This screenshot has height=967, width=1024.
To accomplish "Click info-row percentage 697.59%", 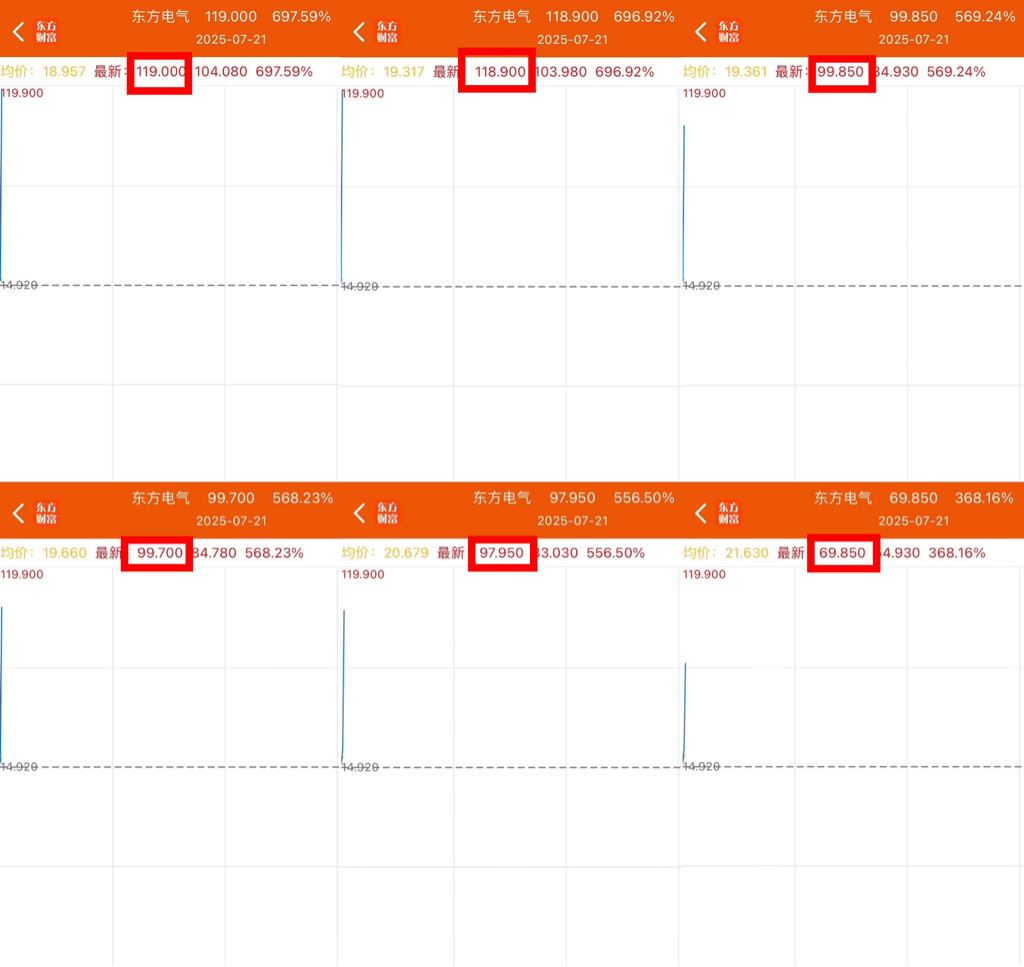I will [x=284, y=72].
